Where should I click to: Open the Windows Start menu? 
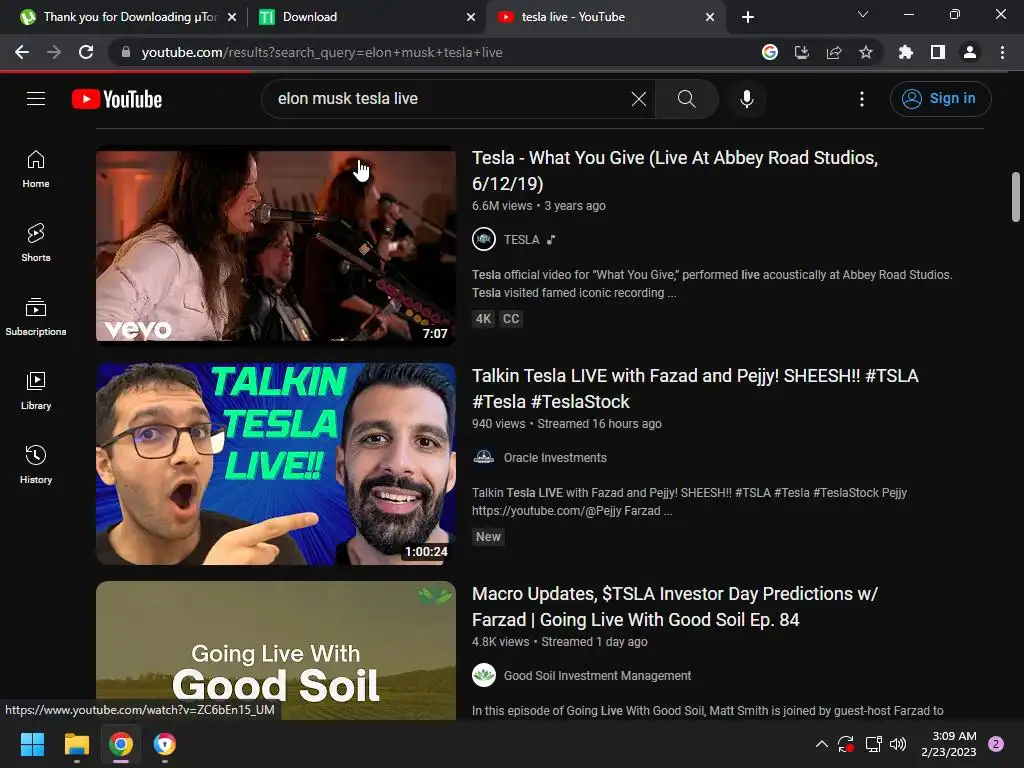(x=32, y=744)
